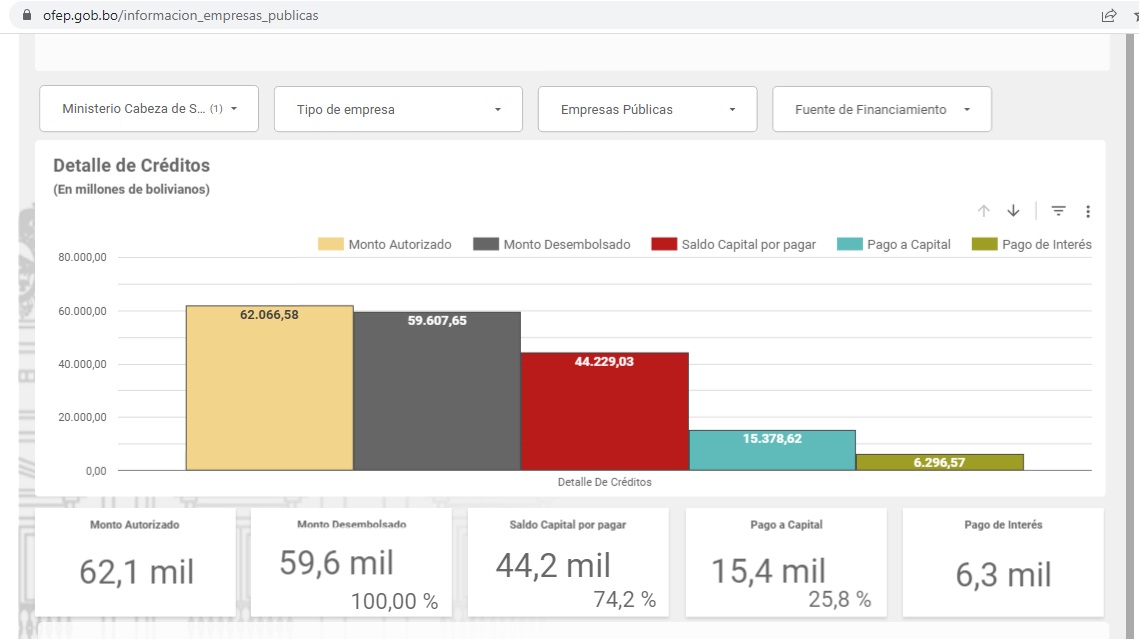Click the padlock site security icon
The width and height of the screenshot is (1139, 639).
[x=27, y=15]
